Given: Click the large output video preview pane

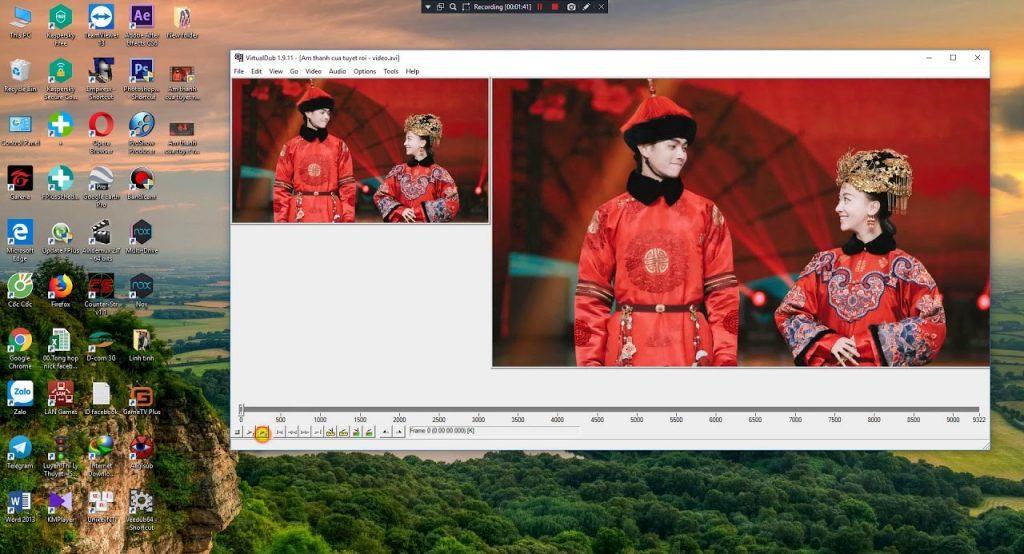Looking at the screenshot, I should click(740, 222).
